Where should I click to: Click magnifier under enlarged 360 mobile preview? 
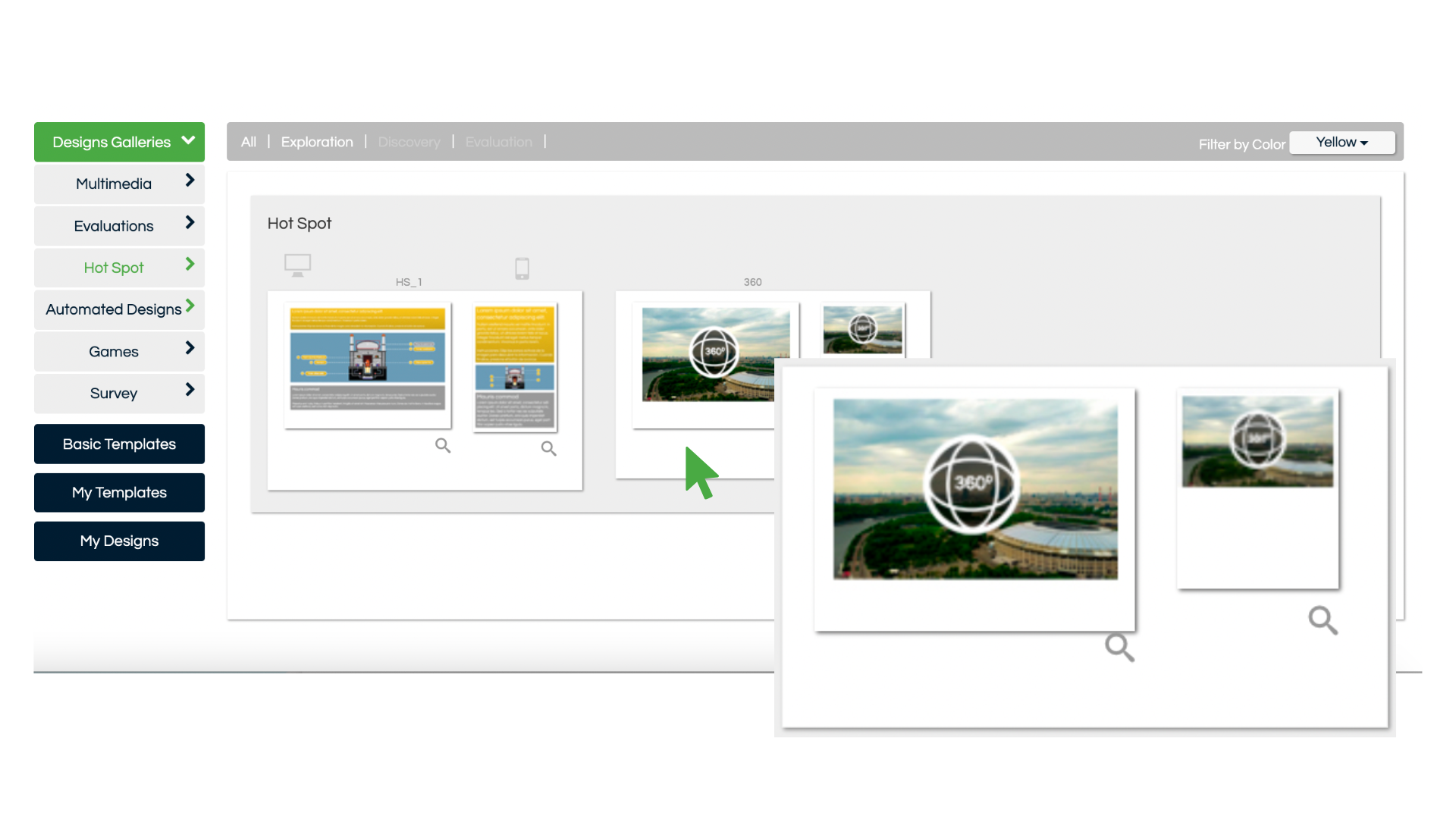coord(1323,620)
